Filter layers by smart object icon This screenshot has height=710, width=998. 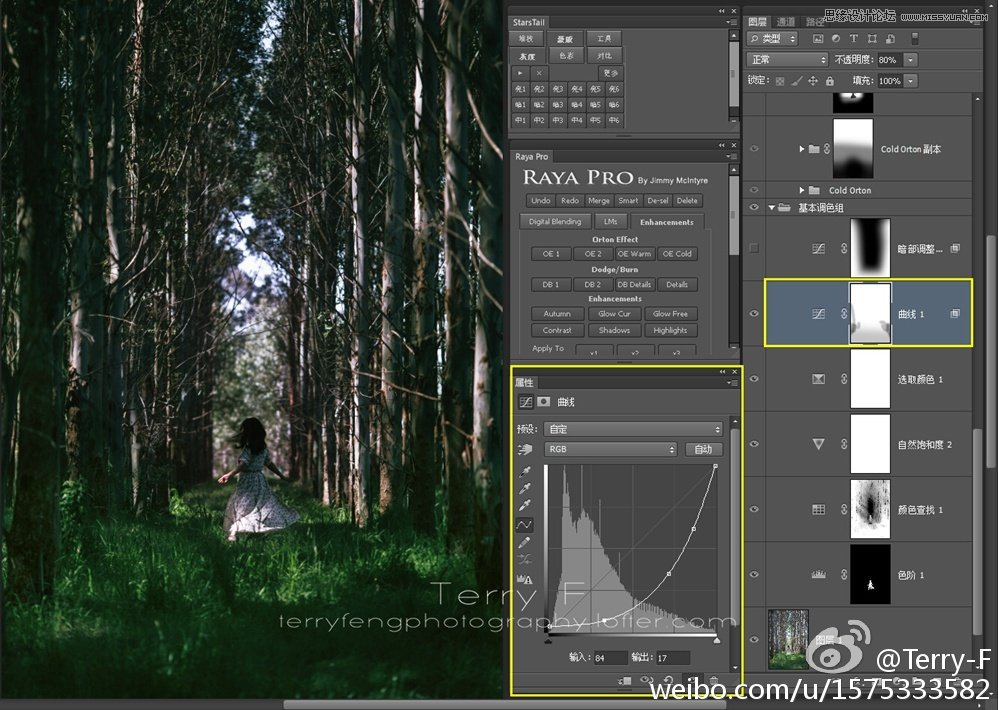pyautogui.click(x=890, y=39)
